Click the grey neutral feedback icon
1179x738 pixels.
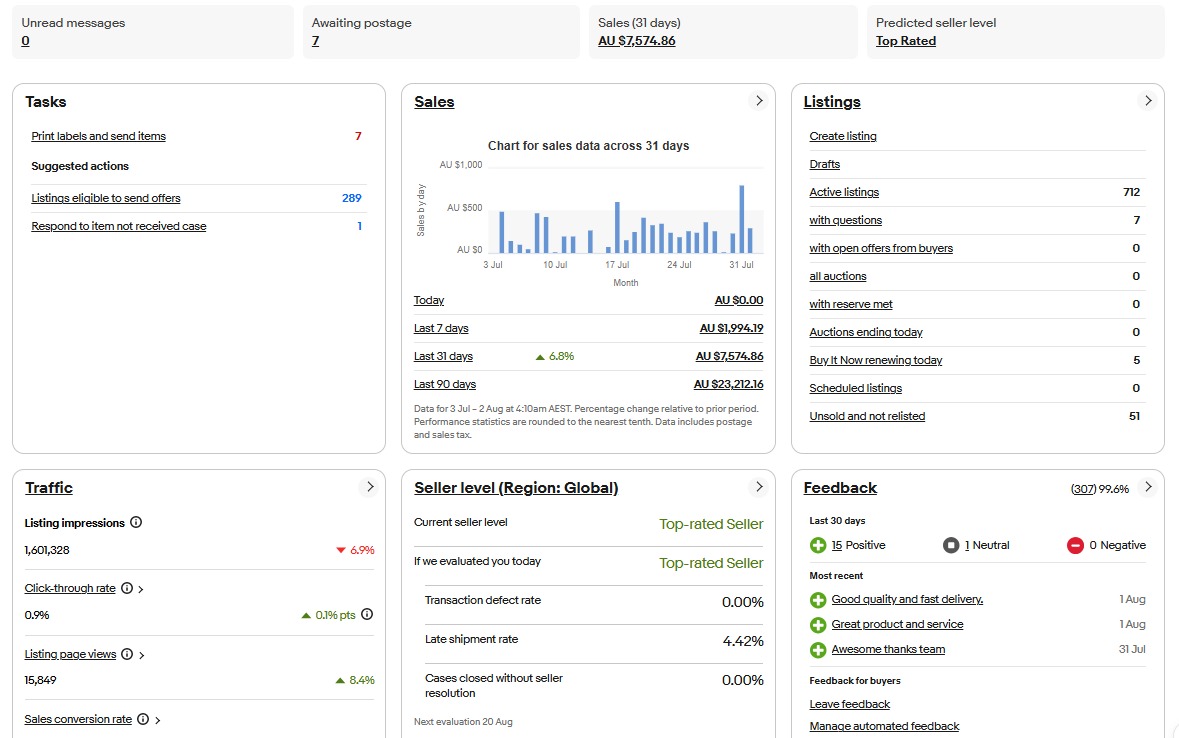click(951, 545)
